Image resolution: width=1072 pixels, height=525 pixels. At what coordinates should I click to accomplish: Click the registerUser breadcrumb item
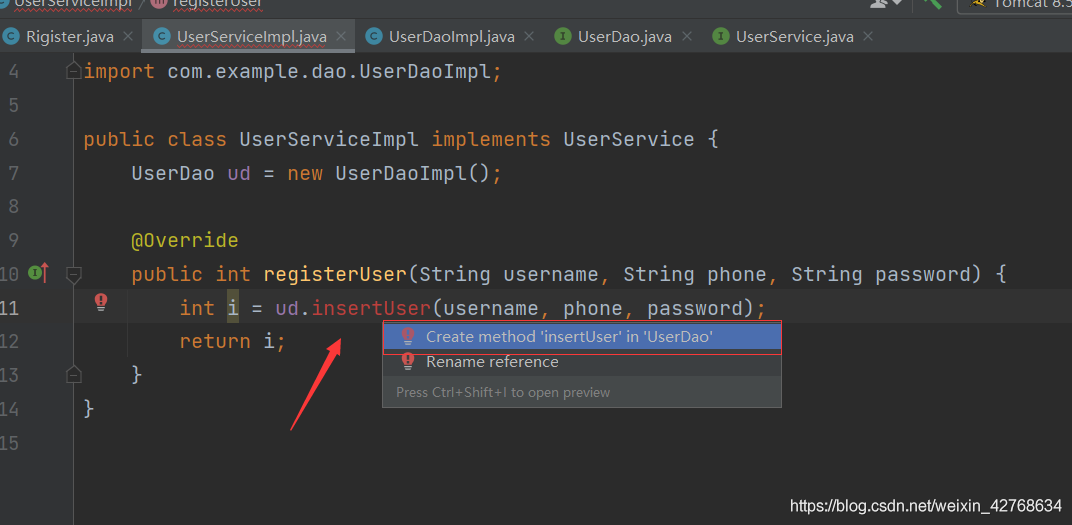click(217, 3)
